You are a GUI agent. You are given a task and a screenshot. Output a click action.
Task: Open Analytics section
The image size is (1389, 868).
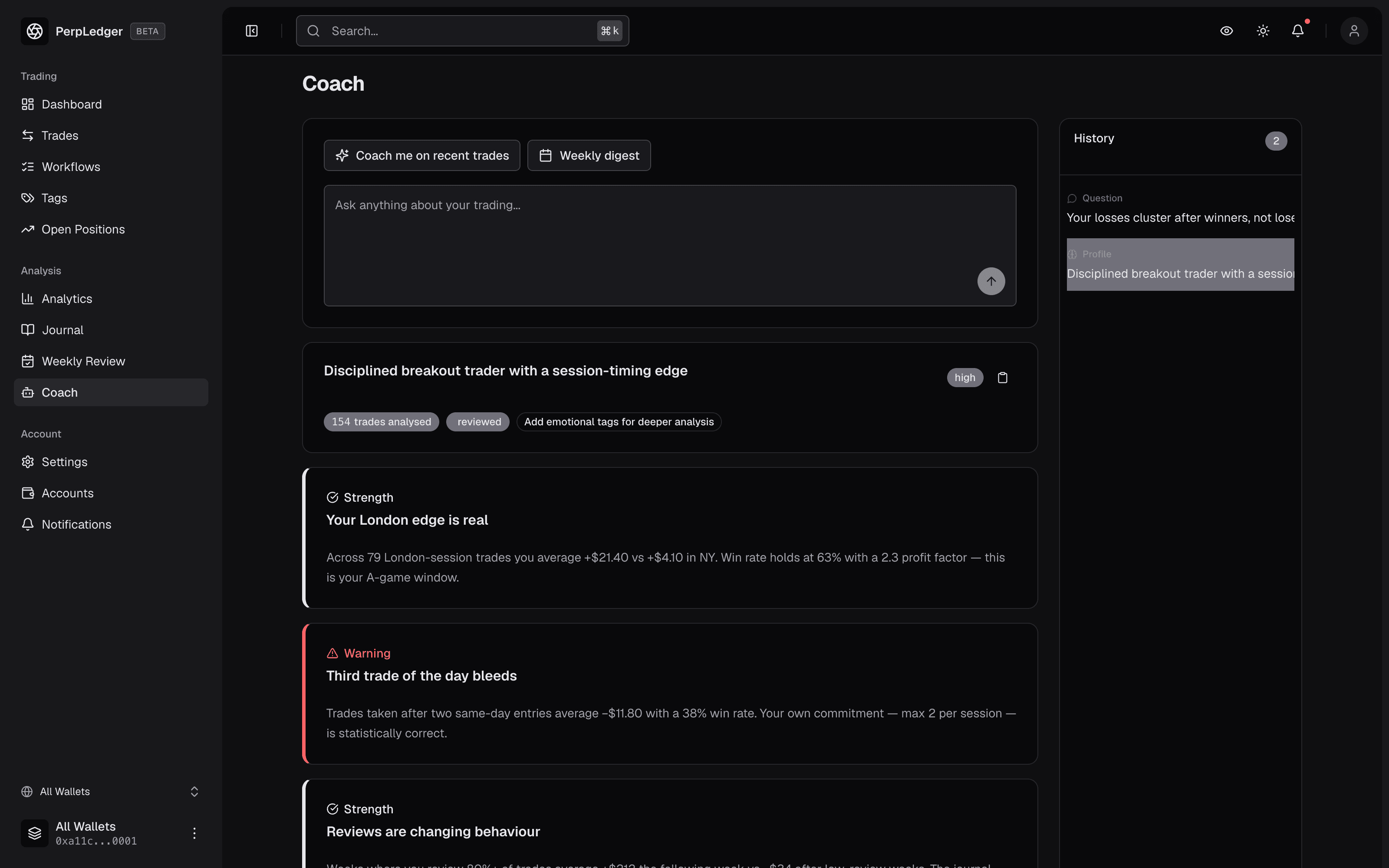pyautogui.click(x=111, y=299)
